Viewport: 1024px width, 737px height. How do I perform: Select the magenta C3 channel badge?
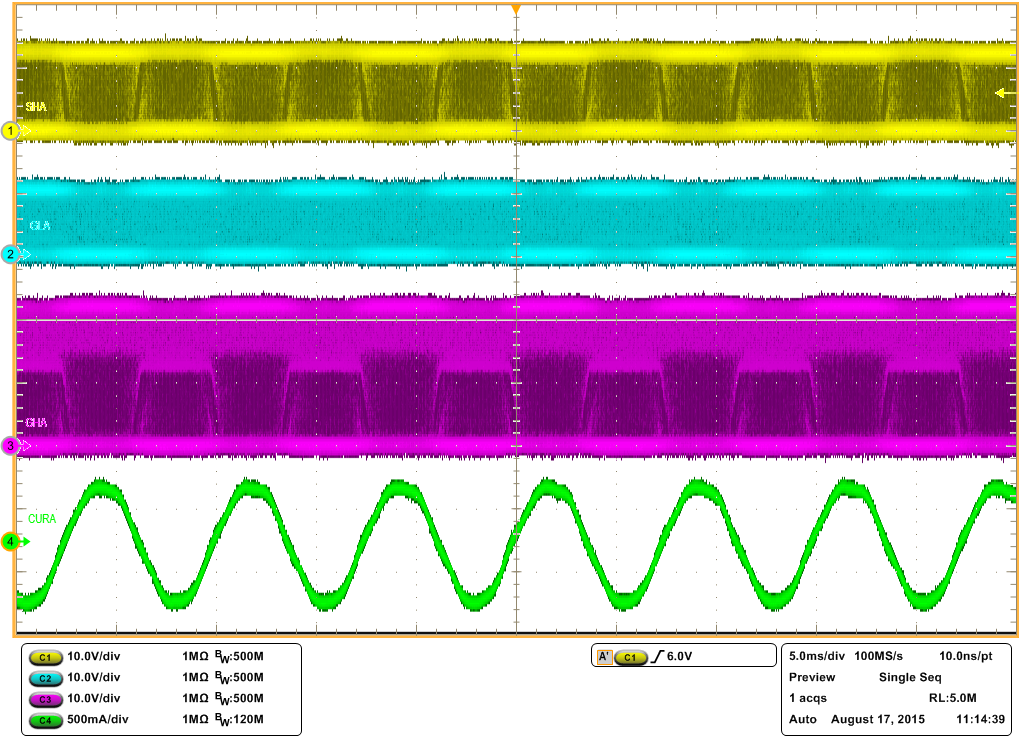tap(45, 698)
